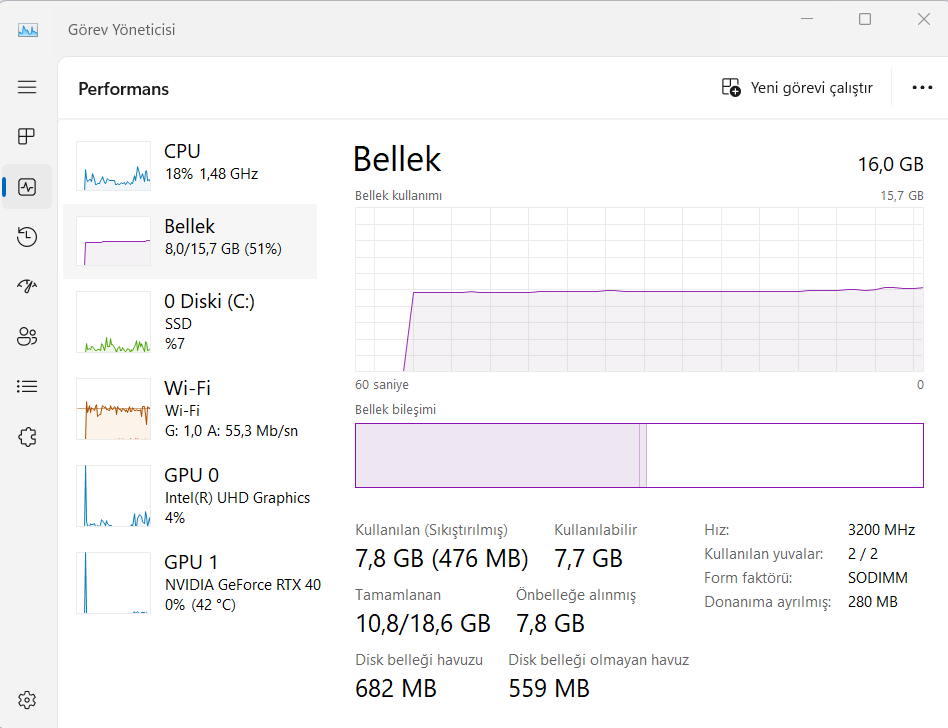Select GPU 0 Intel UHD Graphics

coord(190,496)
